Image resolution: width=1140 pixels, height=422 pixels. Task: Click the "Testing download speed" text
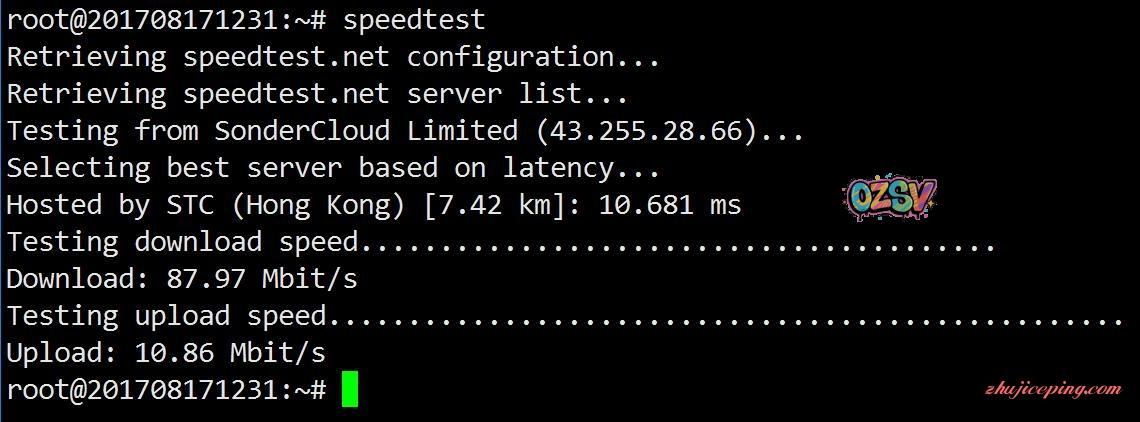[x=182, y=242]
